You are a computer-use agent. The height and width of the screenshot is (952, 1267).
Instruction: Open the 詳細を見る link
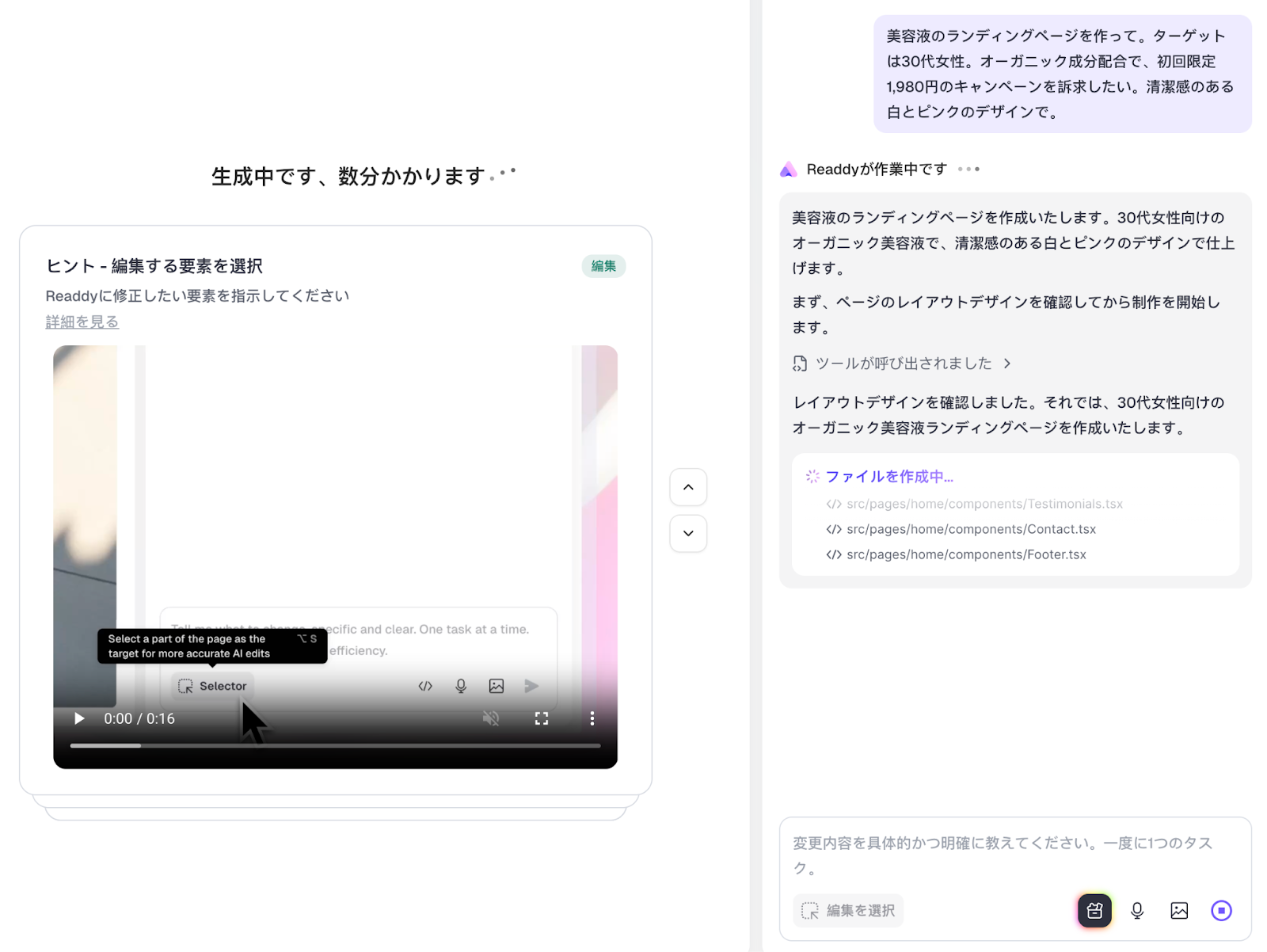click(82, 322)
